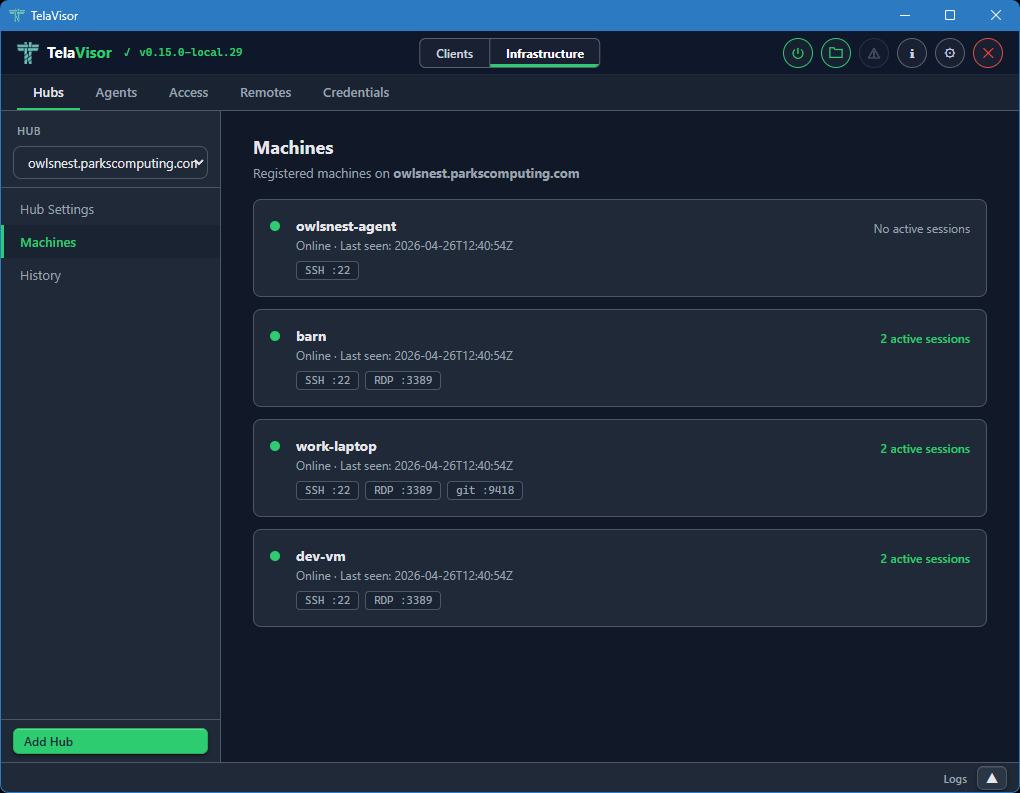
Task: Select the Agents tab
Action: (116, 92)
